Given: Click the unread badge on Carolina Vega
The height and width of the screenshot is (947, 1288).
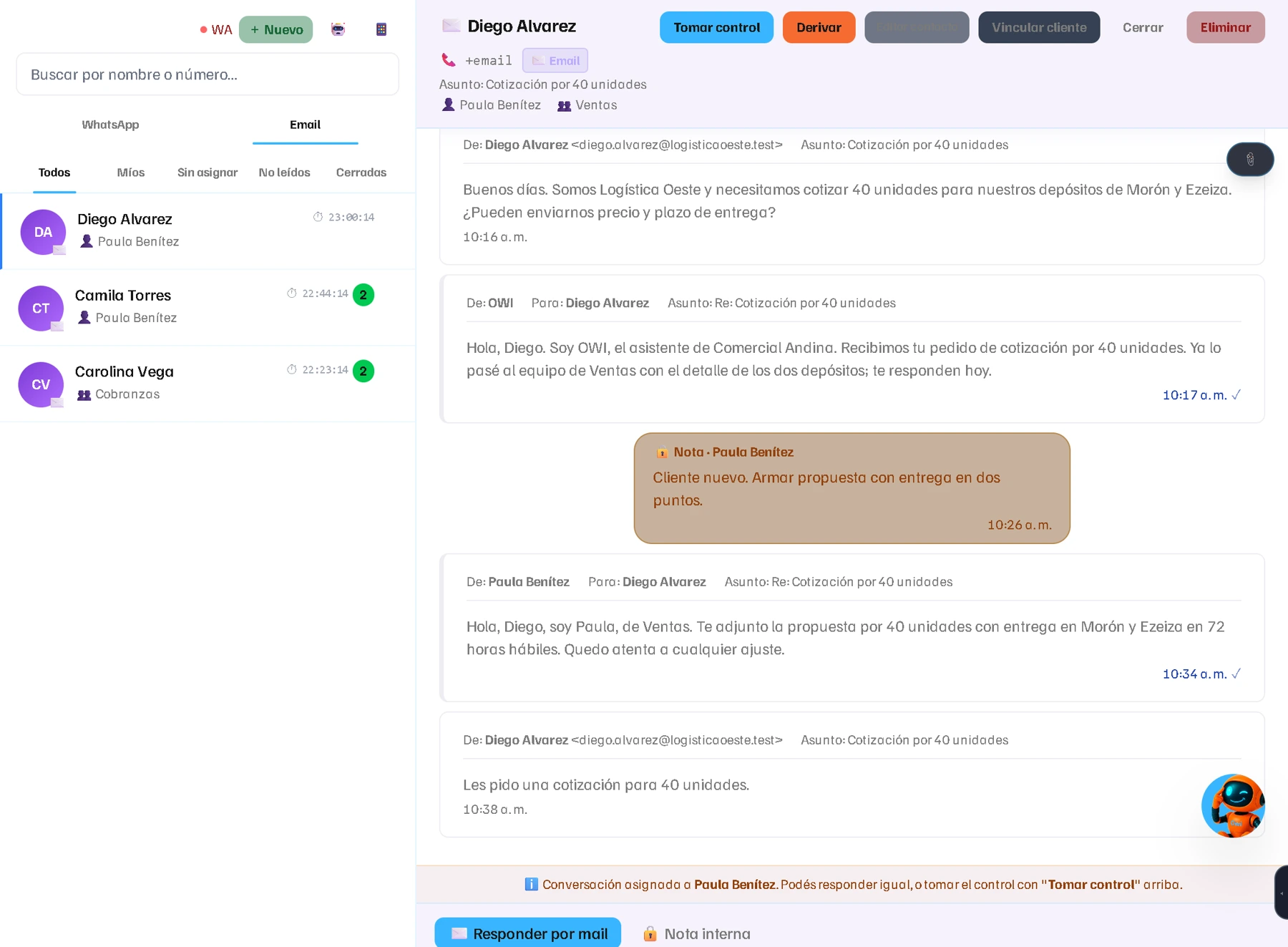Looking at the screenshot, I should 364,371.
